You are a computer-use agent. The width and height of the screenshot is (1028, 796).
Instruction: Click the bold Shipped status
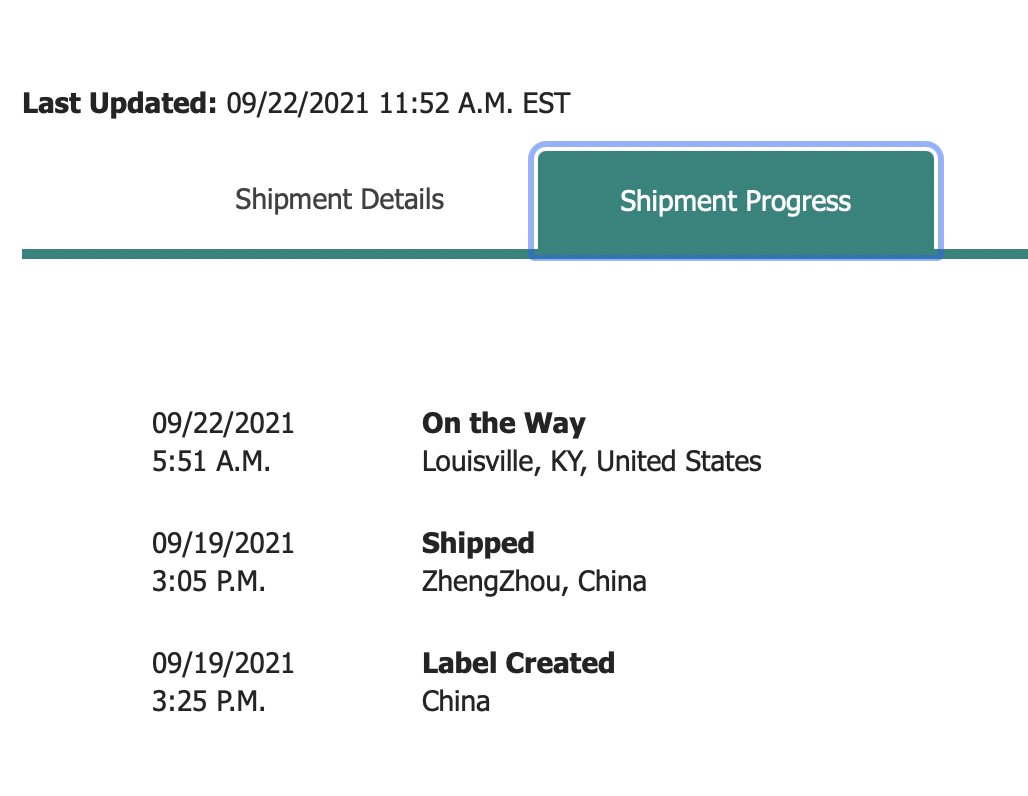(478, 543)
